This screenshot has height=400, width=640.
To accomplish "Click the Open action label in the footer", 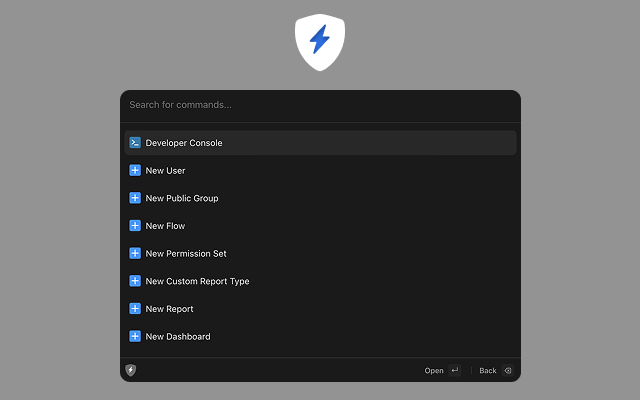I will [434, 371].
